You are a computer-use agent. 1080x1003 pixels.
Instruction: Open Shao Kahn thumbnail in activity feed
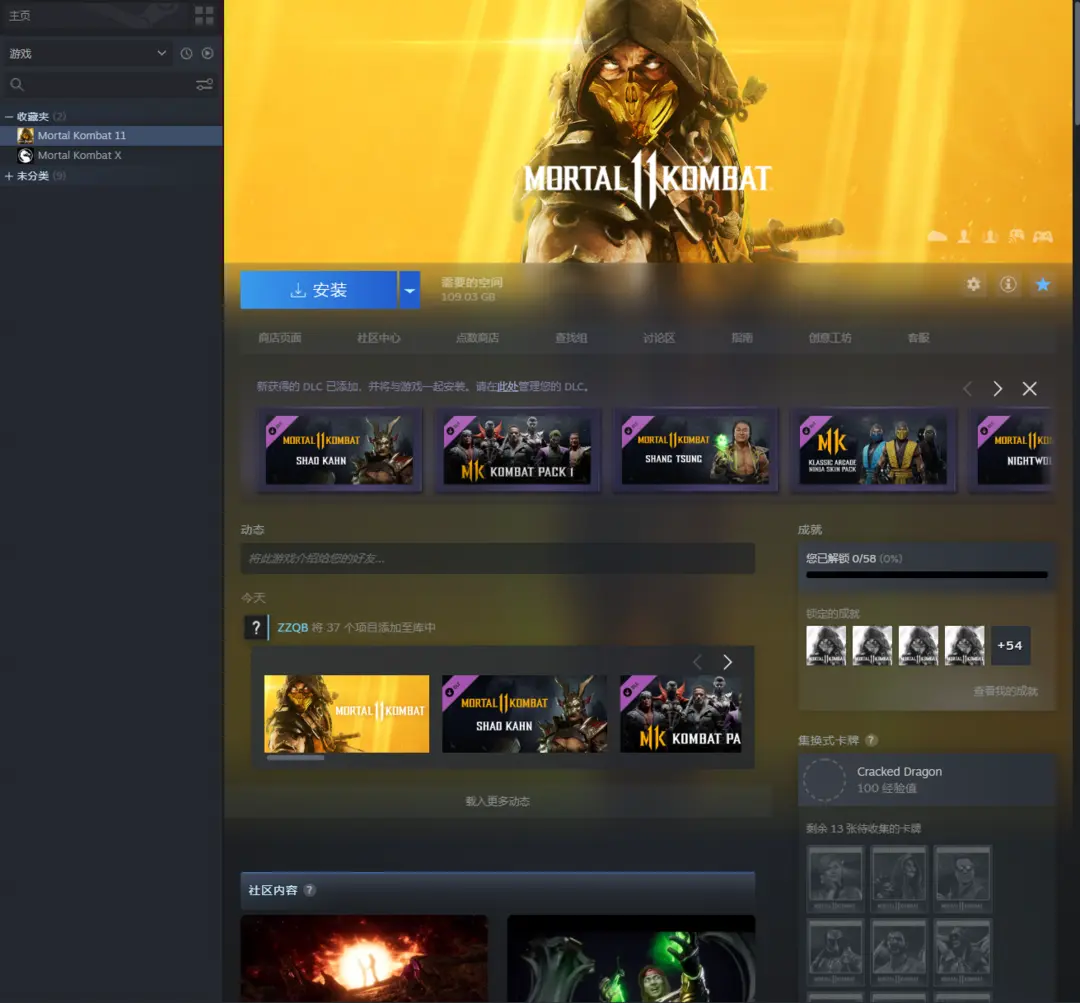tap(524, 714)
